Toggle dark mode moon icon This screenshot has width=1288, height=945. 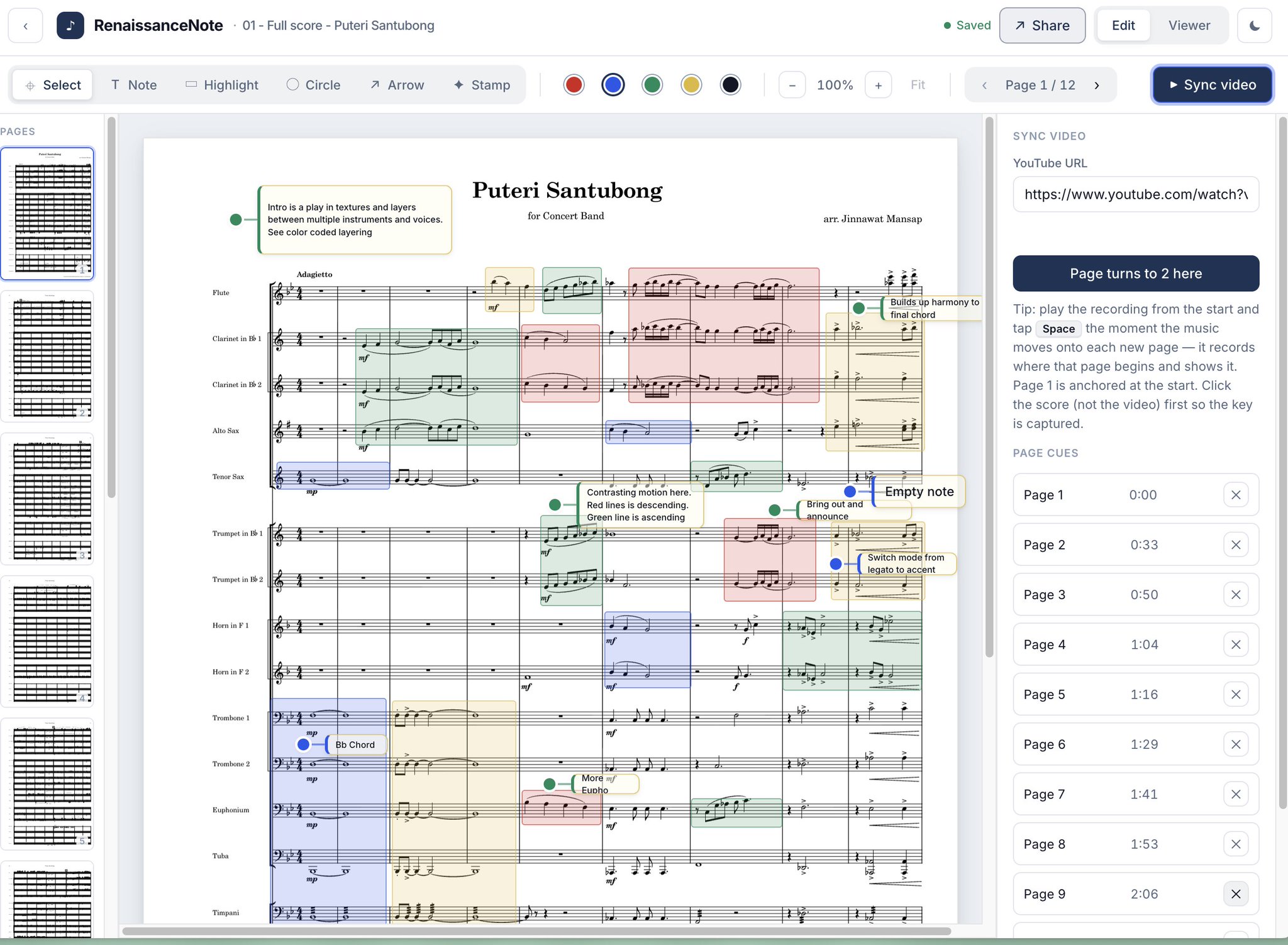1254,26
